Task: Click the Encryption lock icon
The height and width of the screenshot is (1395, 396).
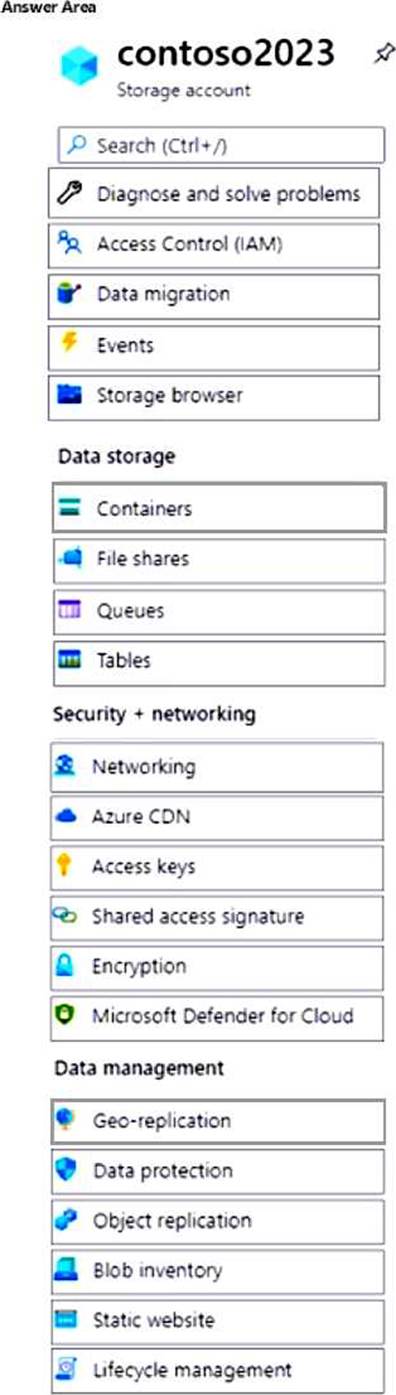Action: tap(64, 967)
